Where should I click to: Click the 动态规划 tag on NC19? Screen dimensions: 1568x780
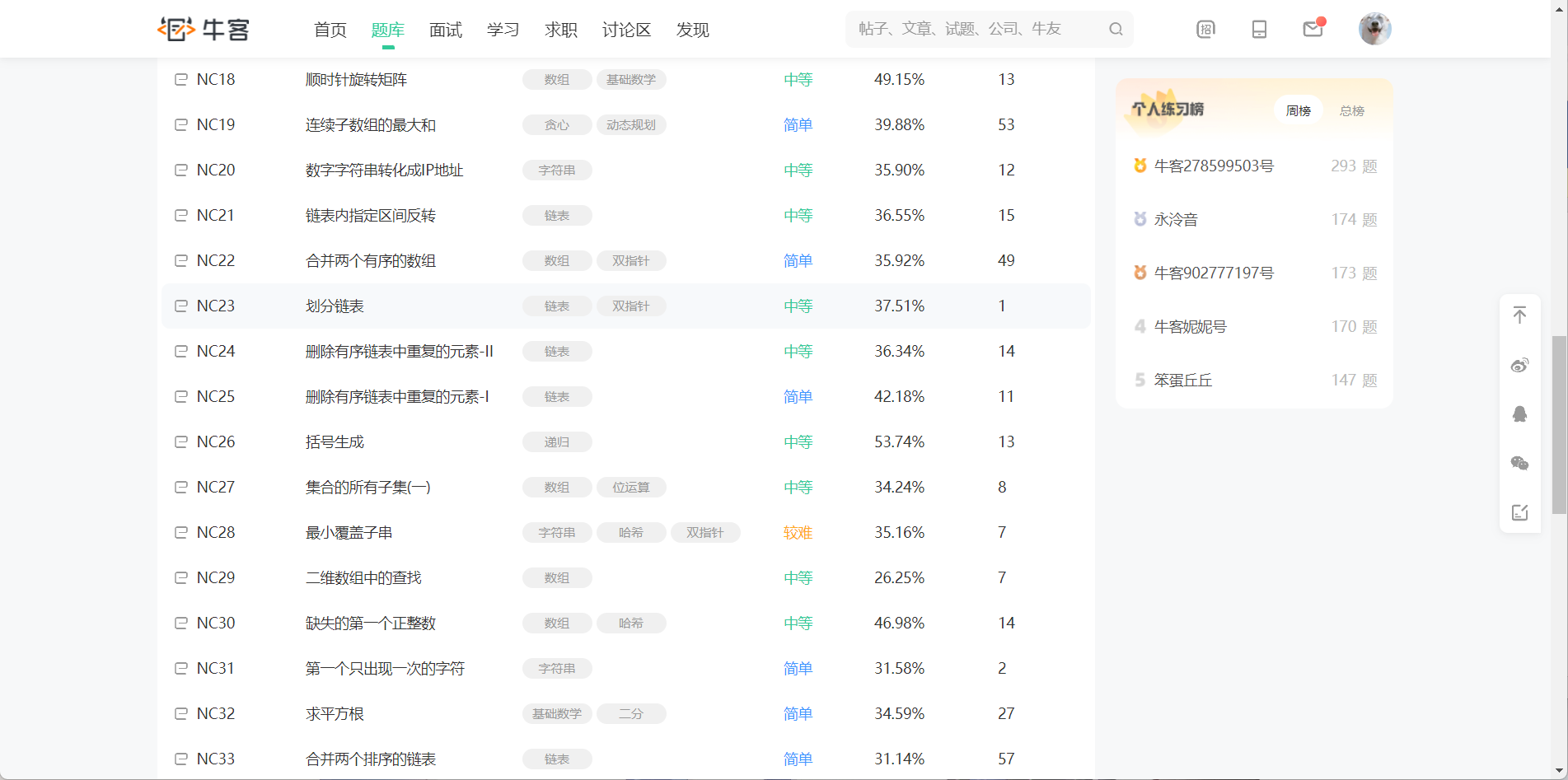(630, 125)
